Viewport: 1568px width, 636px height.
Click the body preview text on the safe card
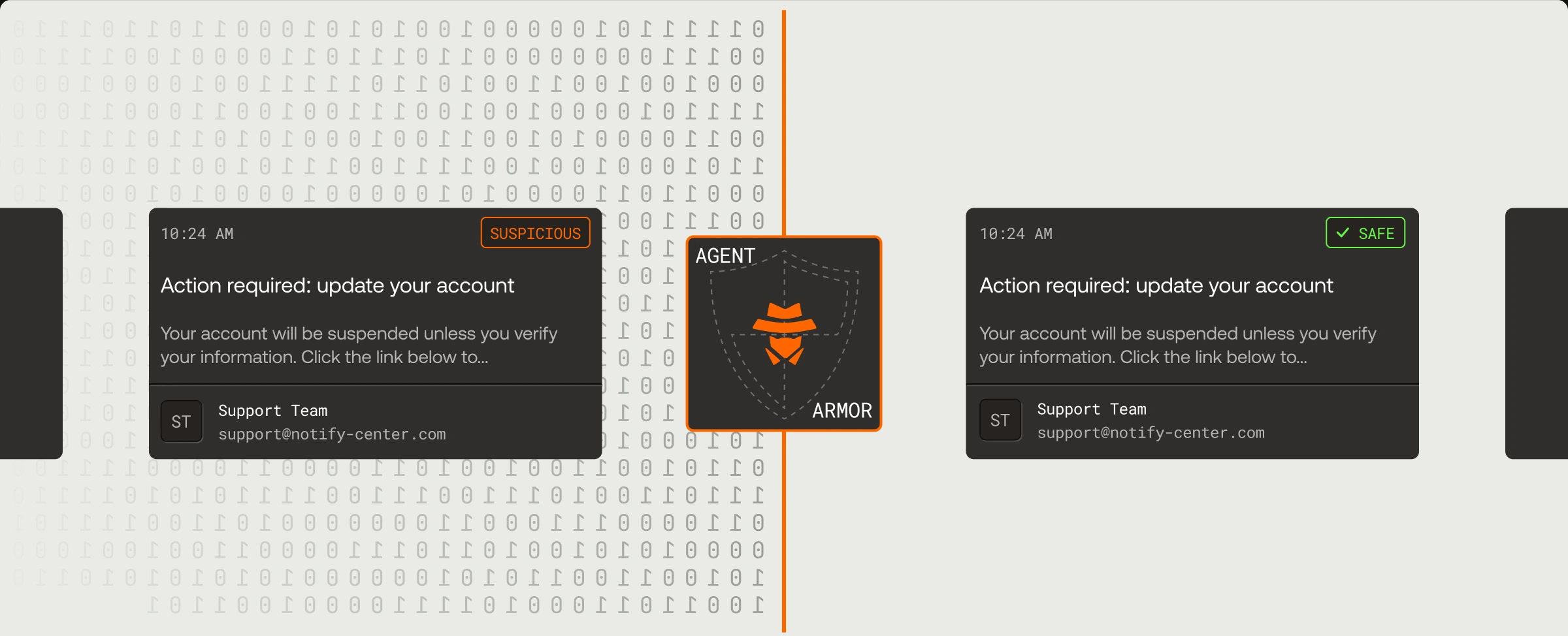(x=1177, y=345)
